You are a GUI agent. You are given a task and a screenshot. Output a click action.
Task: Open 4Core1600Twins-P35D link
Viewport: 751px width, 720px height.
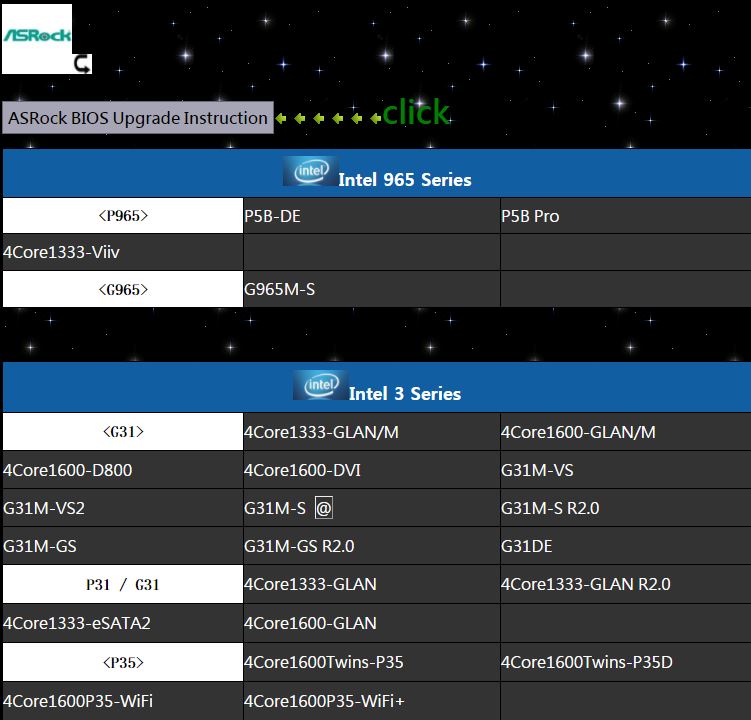587,662
